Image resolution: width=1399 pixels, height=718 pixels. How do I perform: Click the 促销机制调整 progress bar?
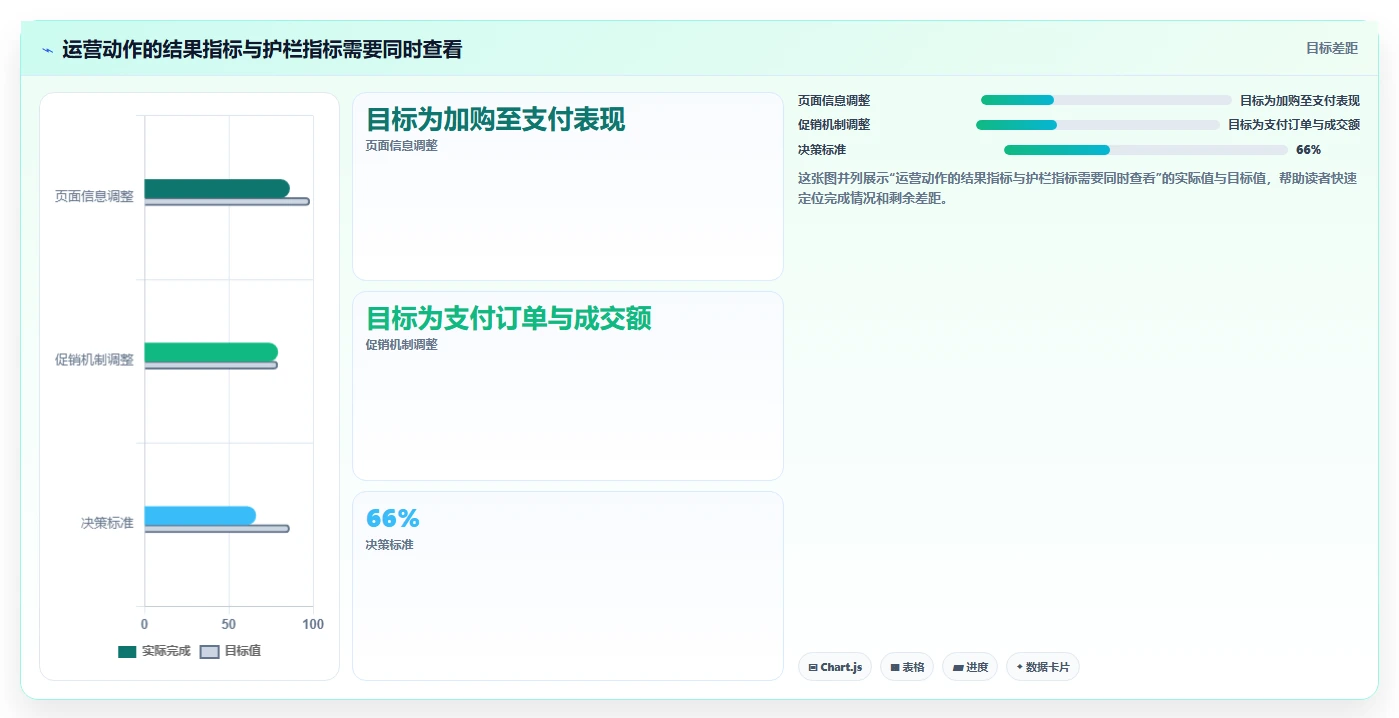pos(1098,125)
